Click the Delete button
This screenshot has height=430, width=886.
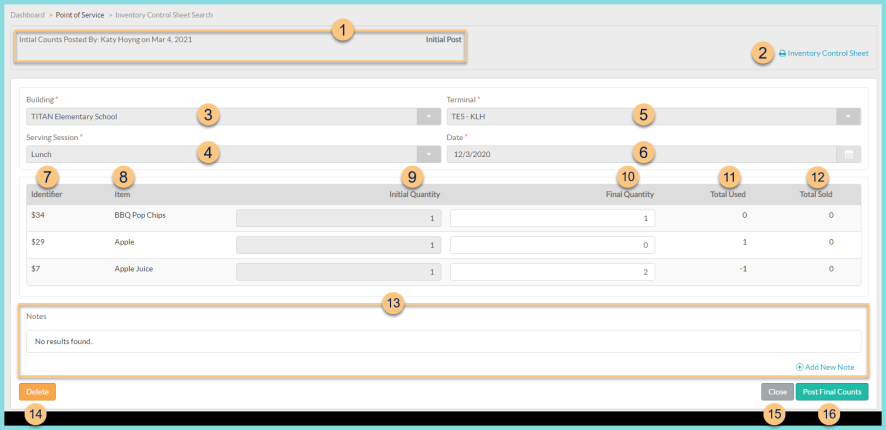pyautogui.click(x=37, y=392)
